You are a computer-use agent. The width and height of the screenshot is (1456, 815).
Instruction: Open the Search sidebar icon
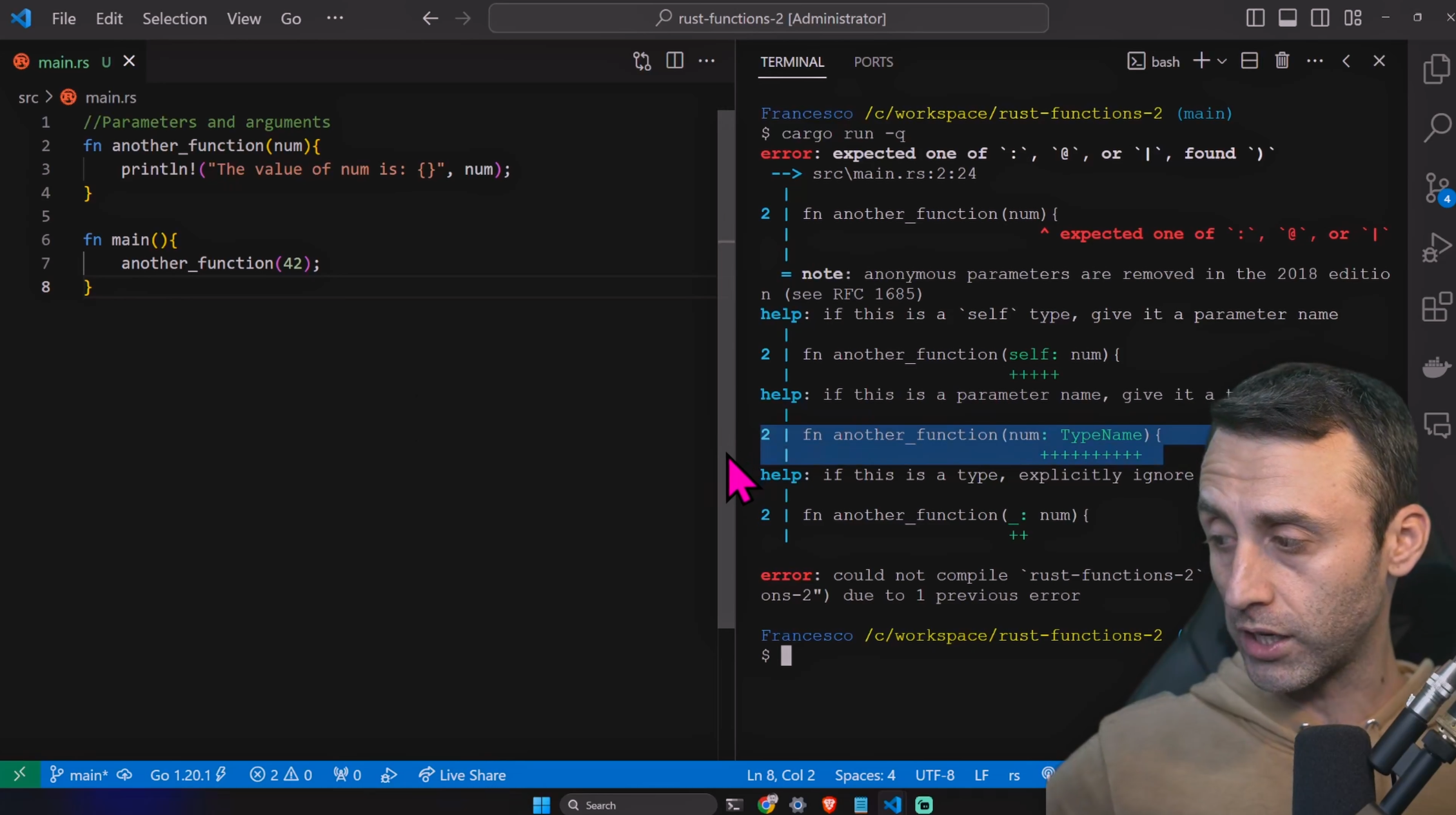[x=1437, y=127]
